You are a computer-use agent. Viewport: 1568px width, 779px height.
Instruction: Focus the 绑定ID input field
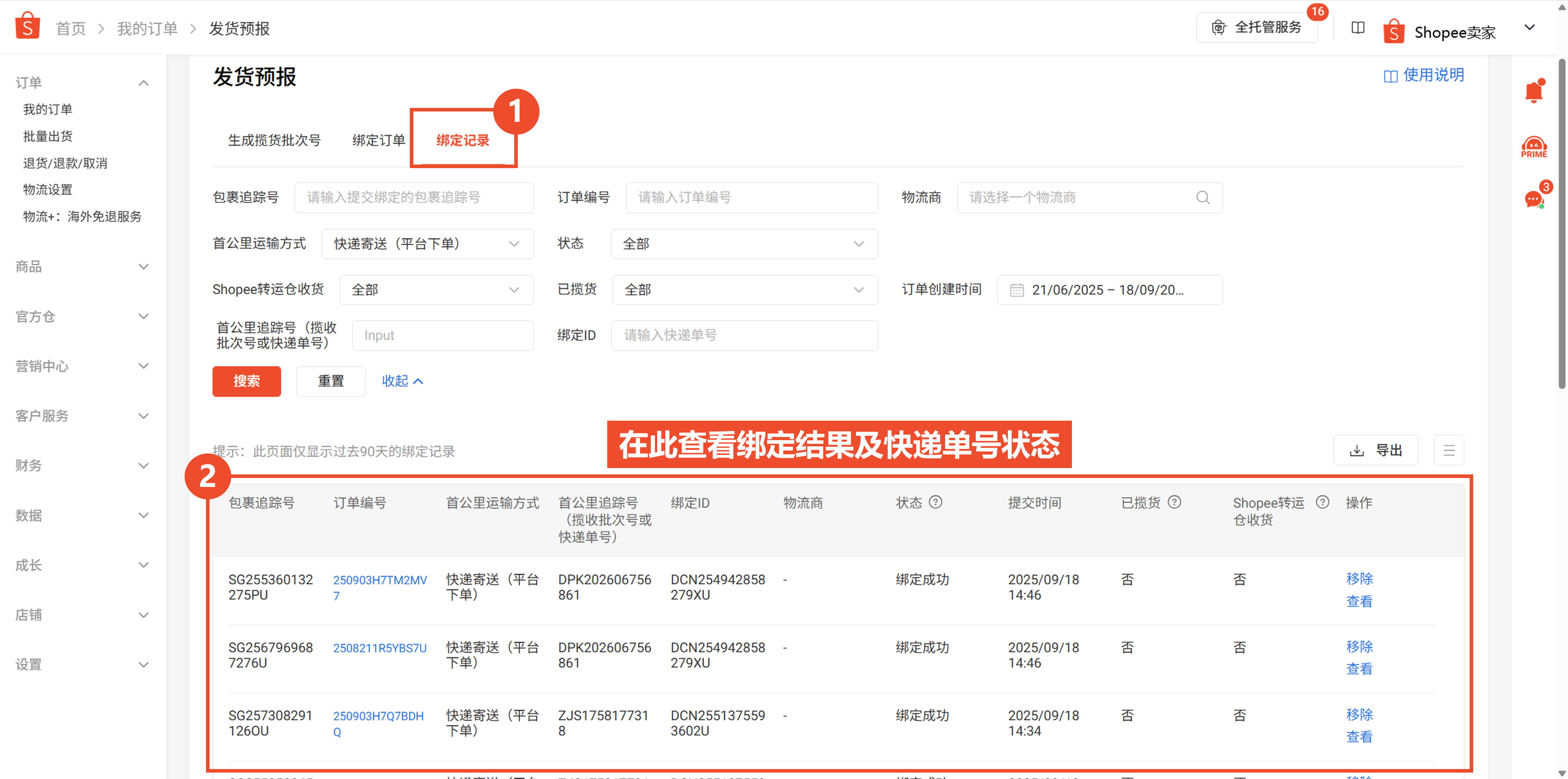[744, 335]
